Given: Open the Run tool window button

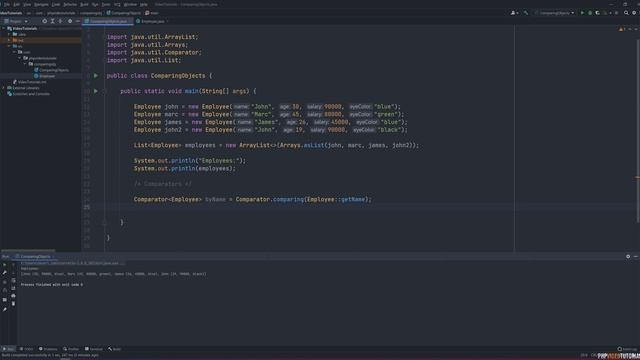Looking at the screenshot, I should pyautogui.click(x=8, y=349).
